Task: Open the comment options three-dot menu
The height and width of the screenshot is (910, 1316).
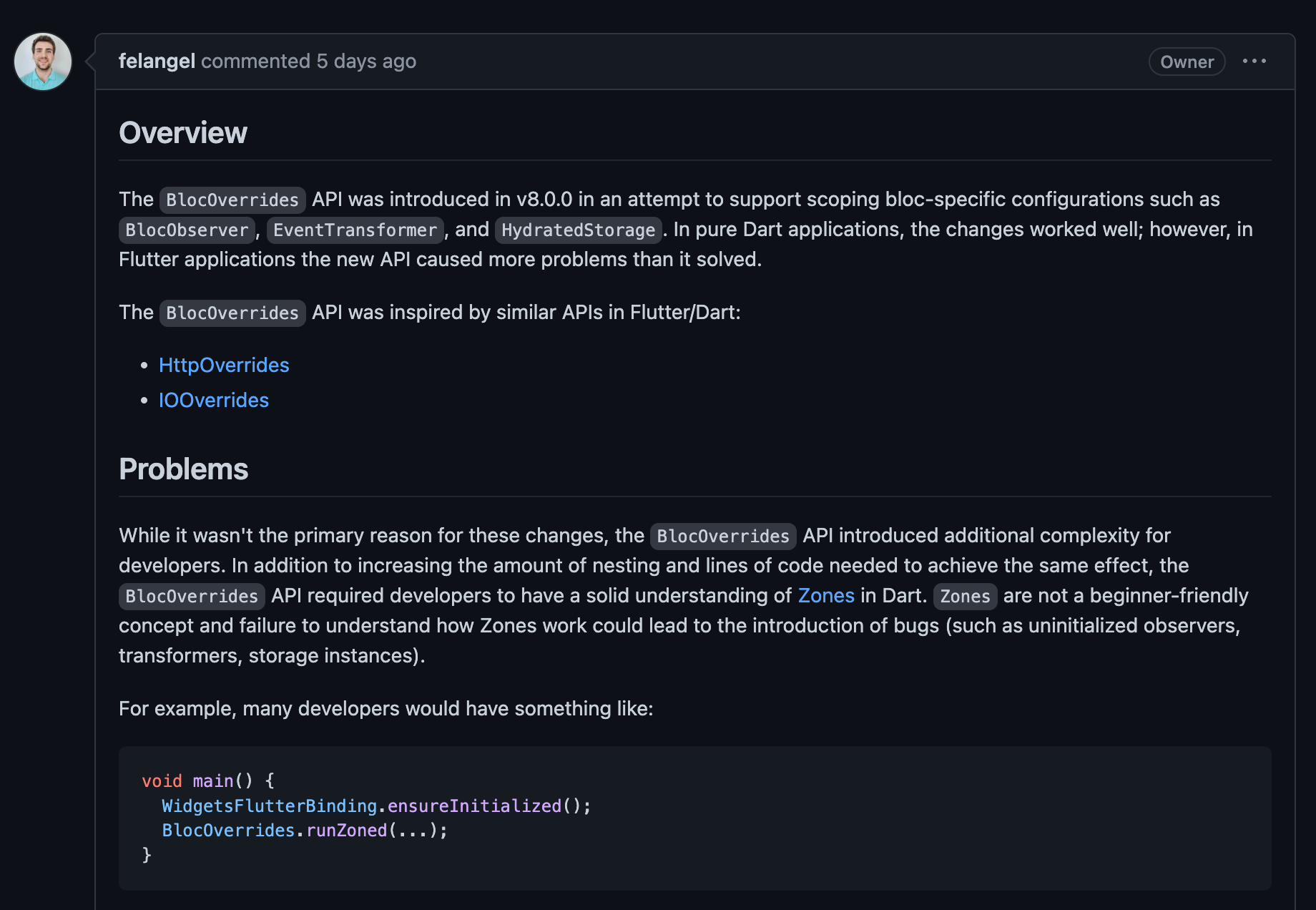Action: (1254, 62)
